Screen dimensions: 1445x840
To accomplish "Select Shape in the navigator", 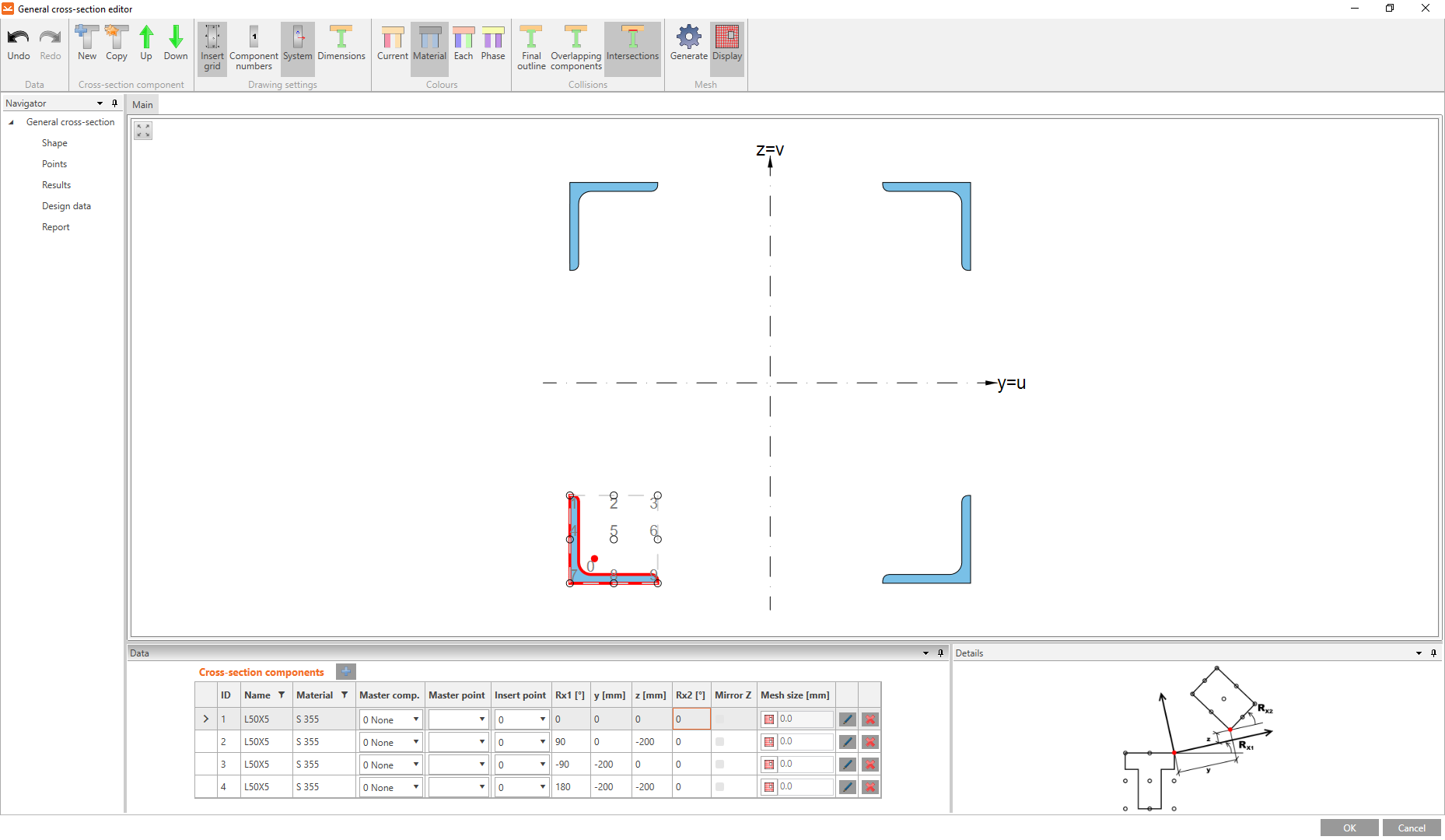I will coord(54,143).
